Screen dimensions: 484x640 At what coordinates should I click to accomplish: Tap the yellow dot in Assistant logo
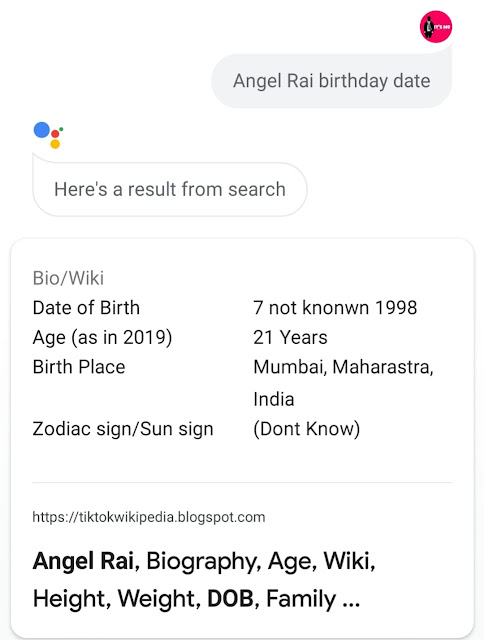(55, 144)
